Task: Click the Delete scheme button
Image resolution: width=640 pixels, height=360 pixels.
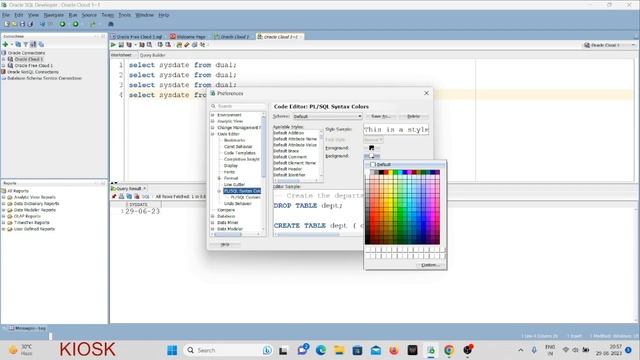Action: pyautogui.click(x=413, y=116)
